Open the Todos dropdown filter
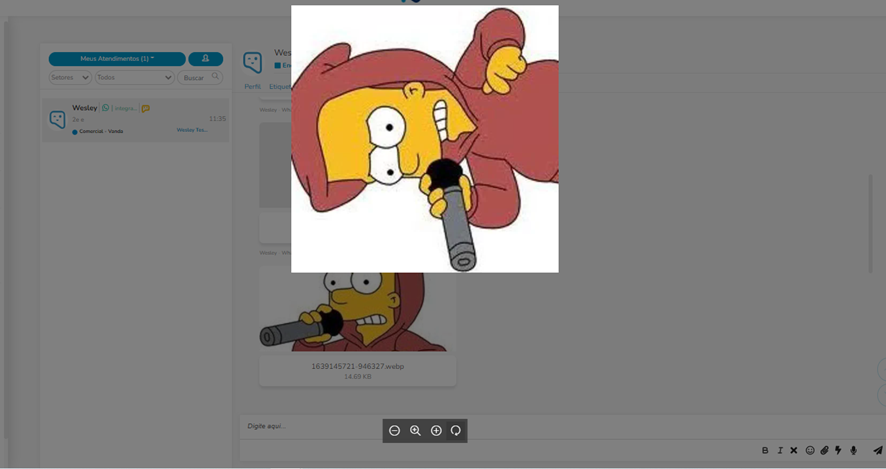This screenshot has width=886, height=469. [134, 77]
